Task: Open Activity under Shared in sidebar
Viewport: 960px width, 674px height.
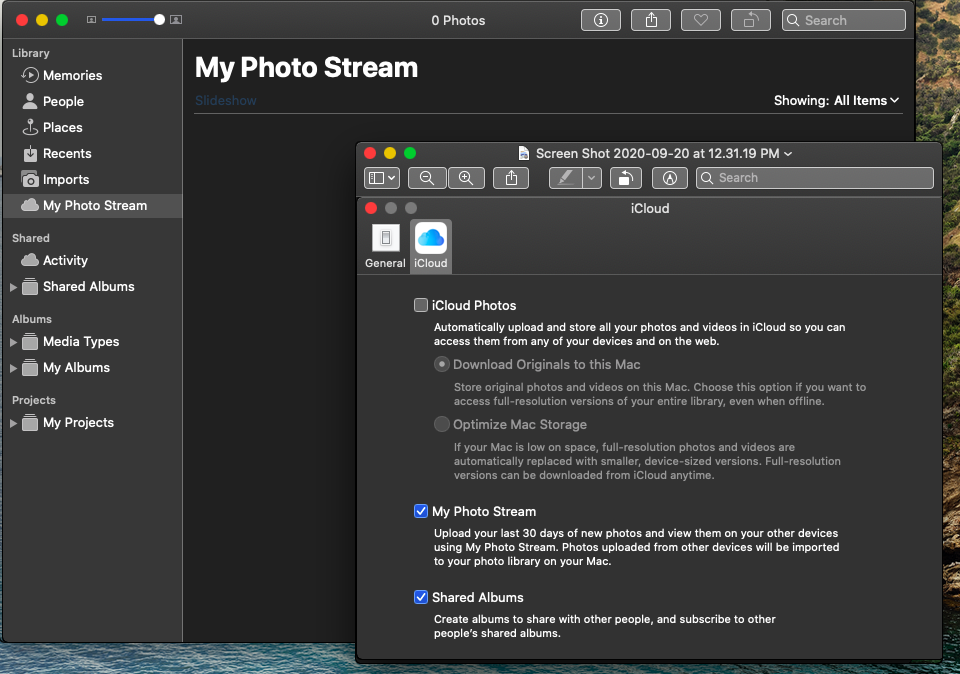Action: tap(92, 260)
